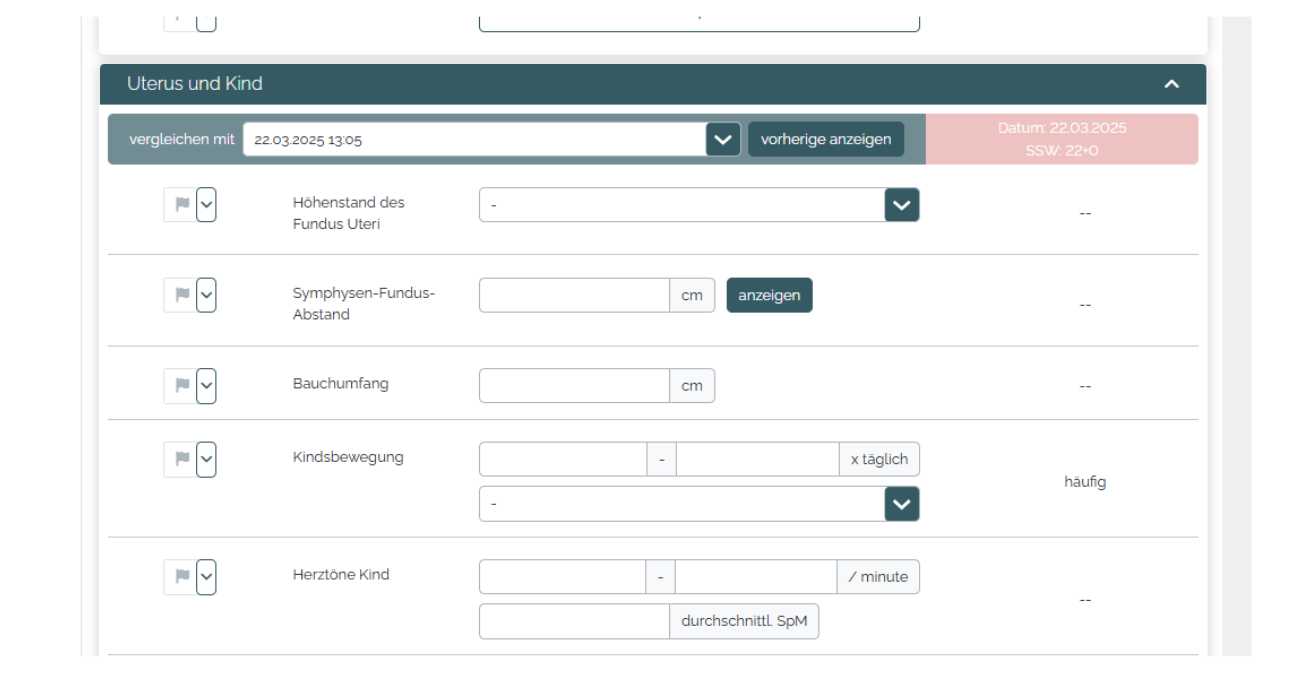The image size is (1289, 673).
Task: Open flag options chevron for Herztöne Kind
Action: [x=206, y=577]
